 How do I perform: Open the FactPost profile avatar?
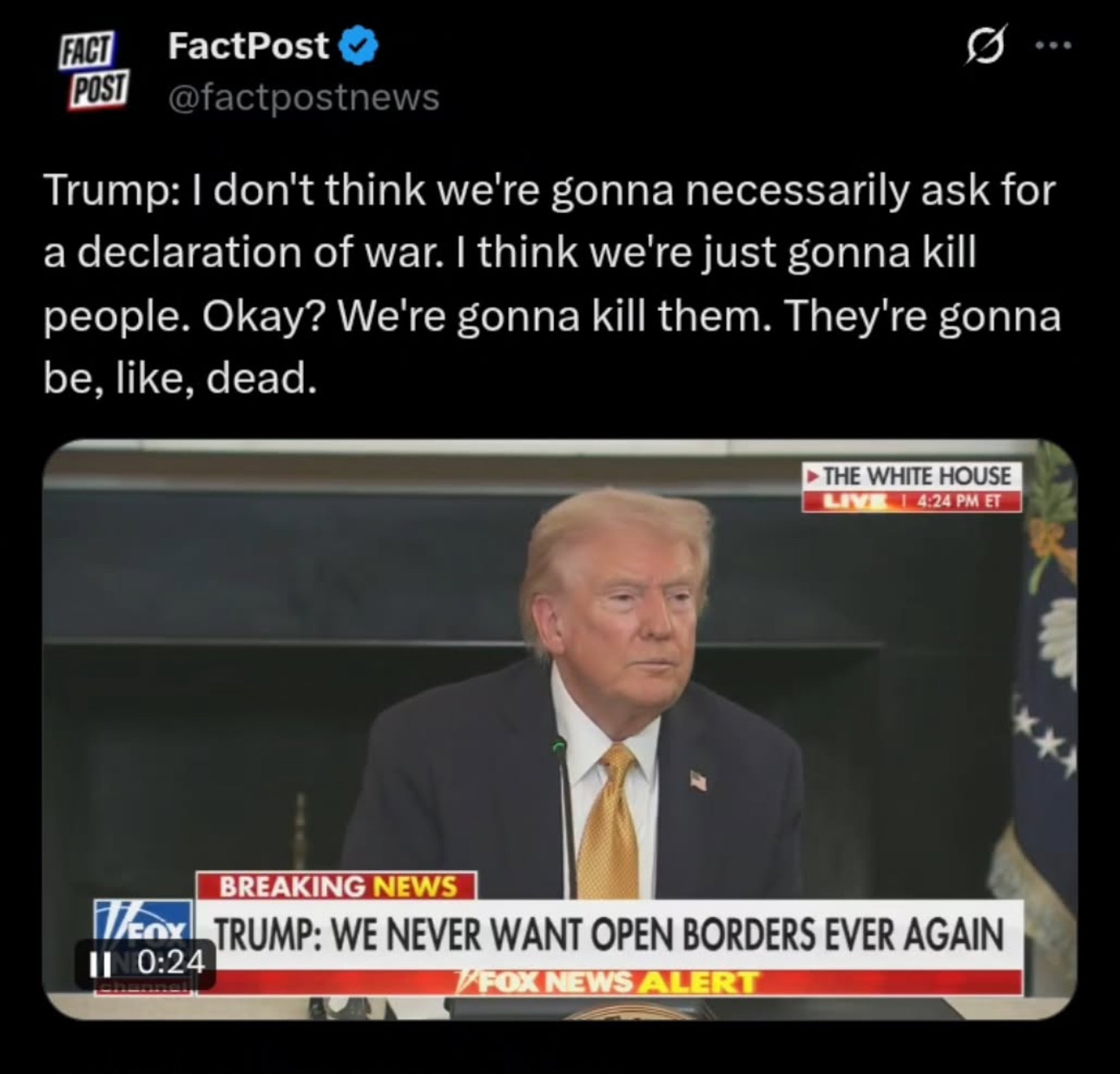[x=93, y=71]
